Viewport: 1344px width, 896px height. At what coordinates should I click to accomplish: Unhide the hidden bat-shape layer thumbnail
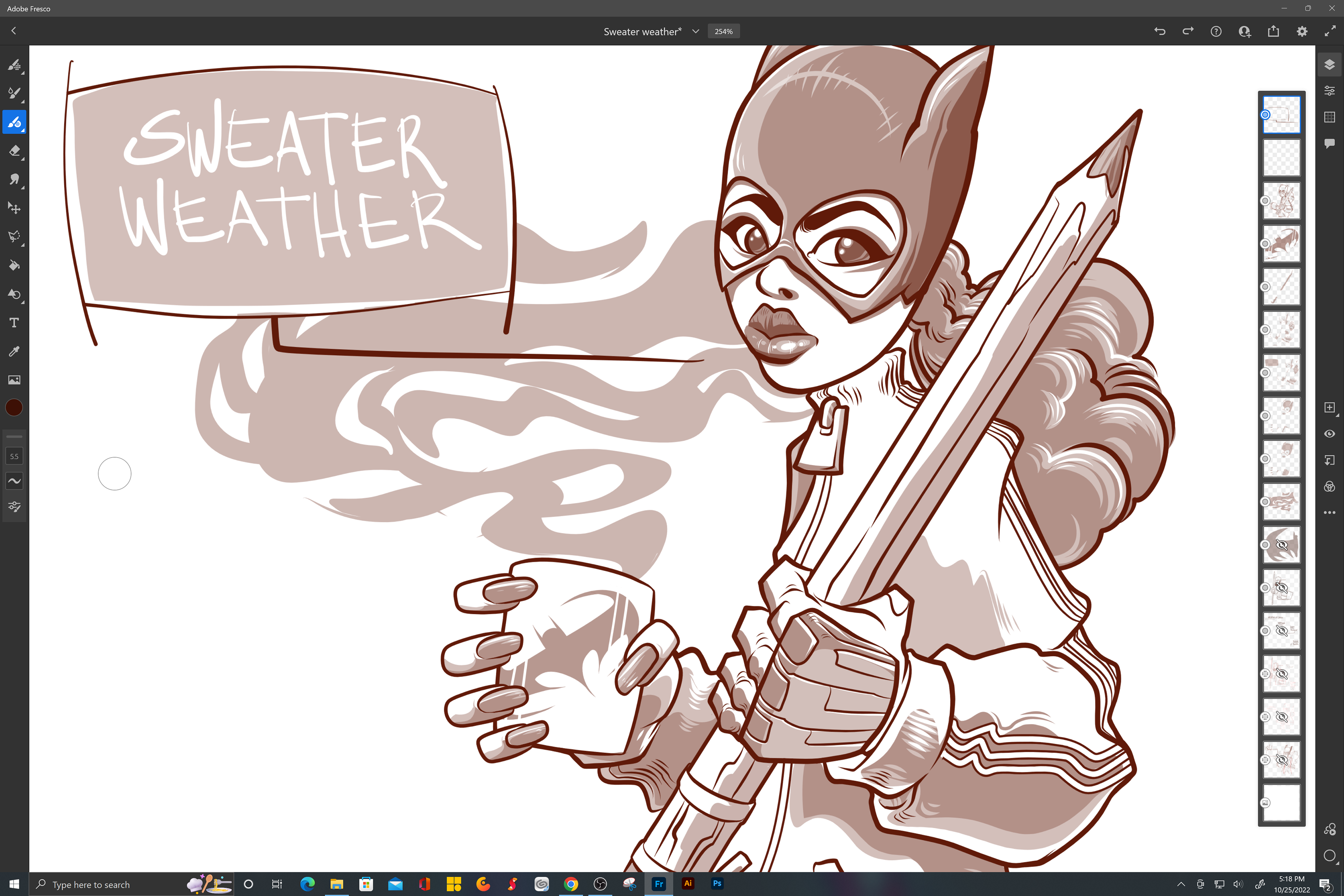1281,545
